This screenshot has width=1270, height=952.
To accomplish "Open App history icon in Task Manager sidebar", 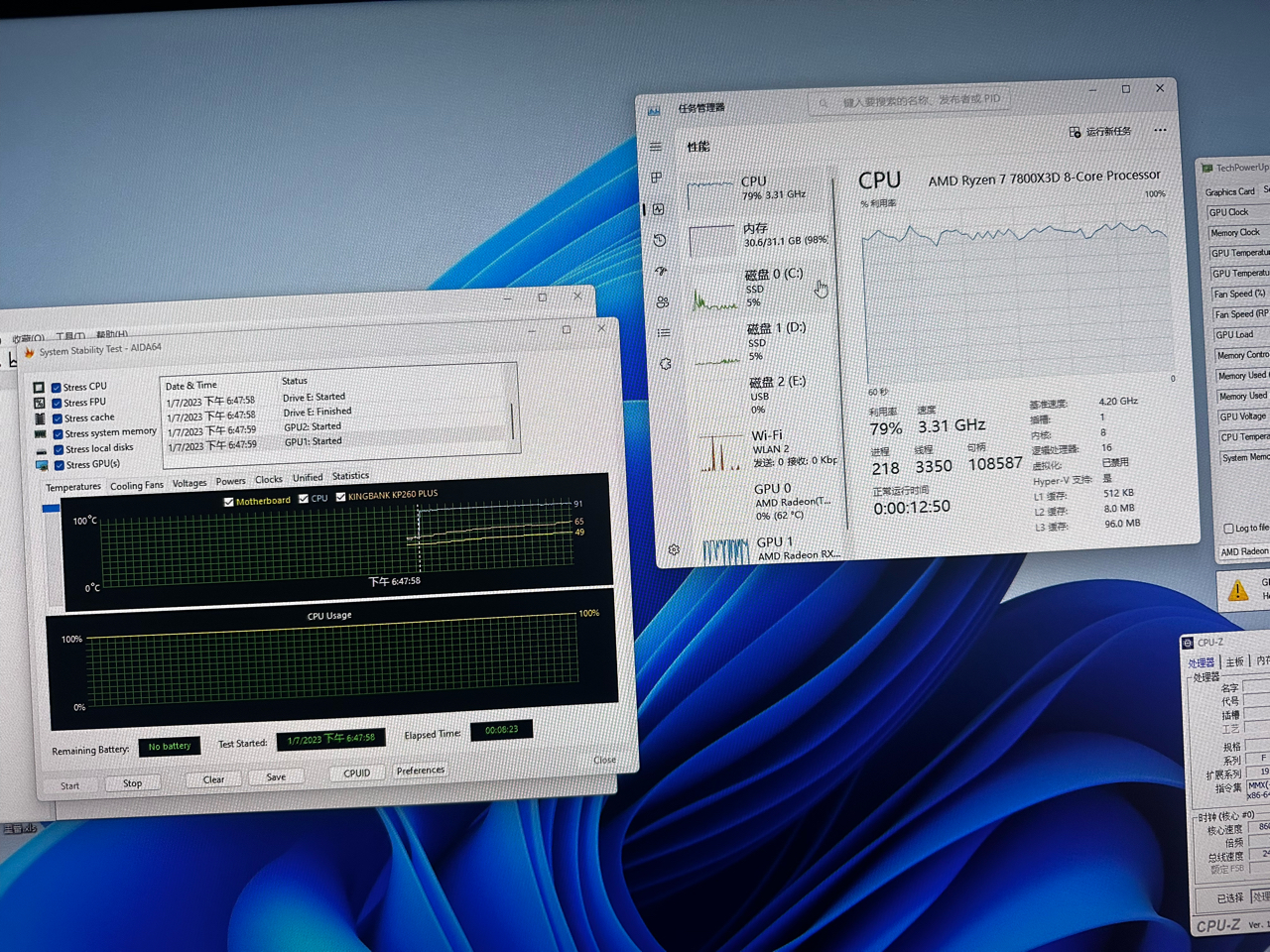I will [660, 240].
